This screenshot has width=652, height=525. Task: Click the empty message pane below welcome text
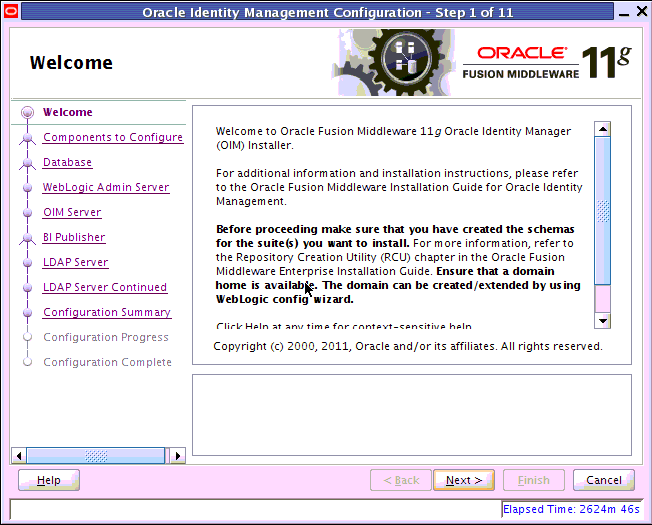click(412, 415)
